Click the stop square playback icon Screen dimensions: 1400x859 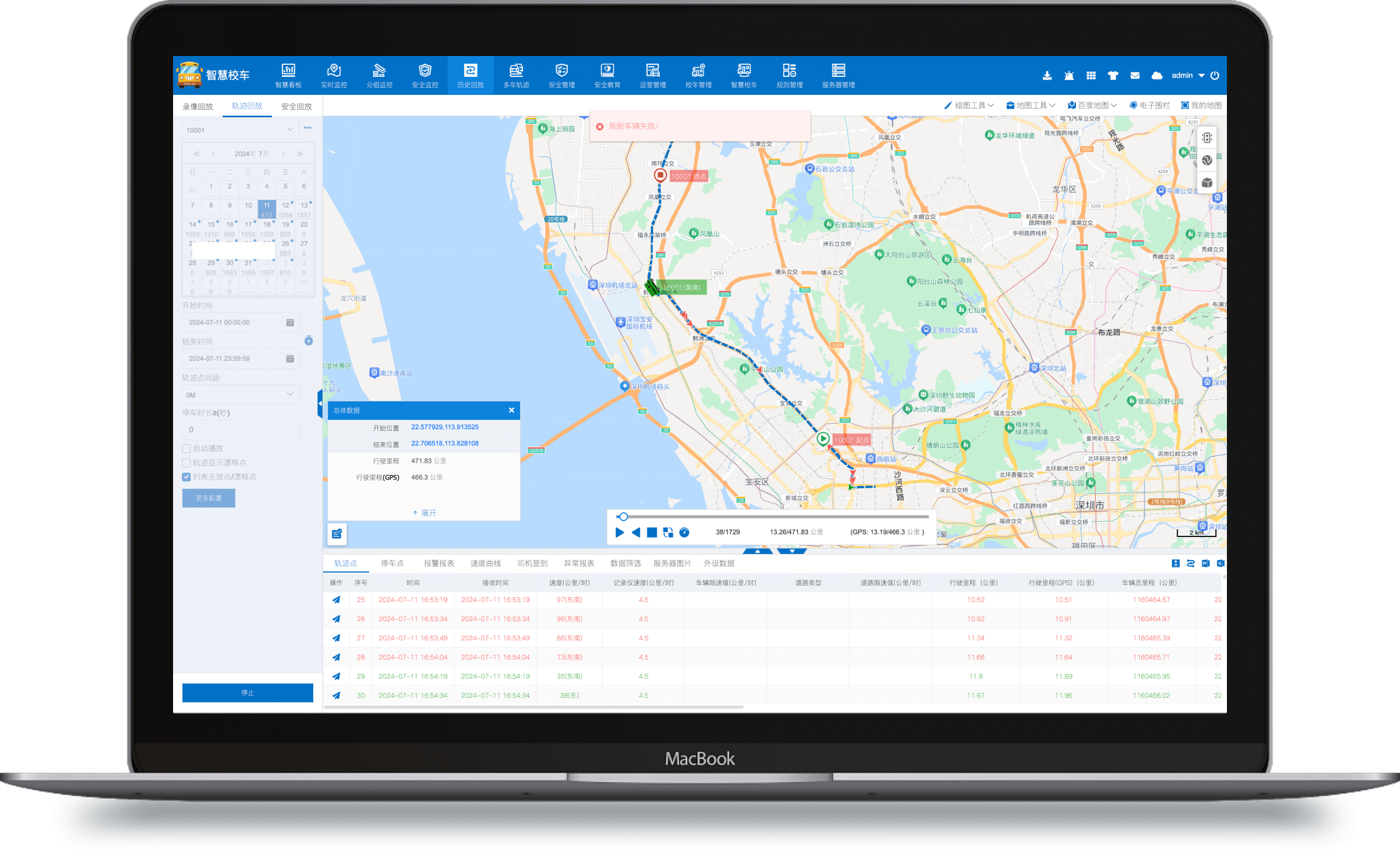[x=652, y=533]
